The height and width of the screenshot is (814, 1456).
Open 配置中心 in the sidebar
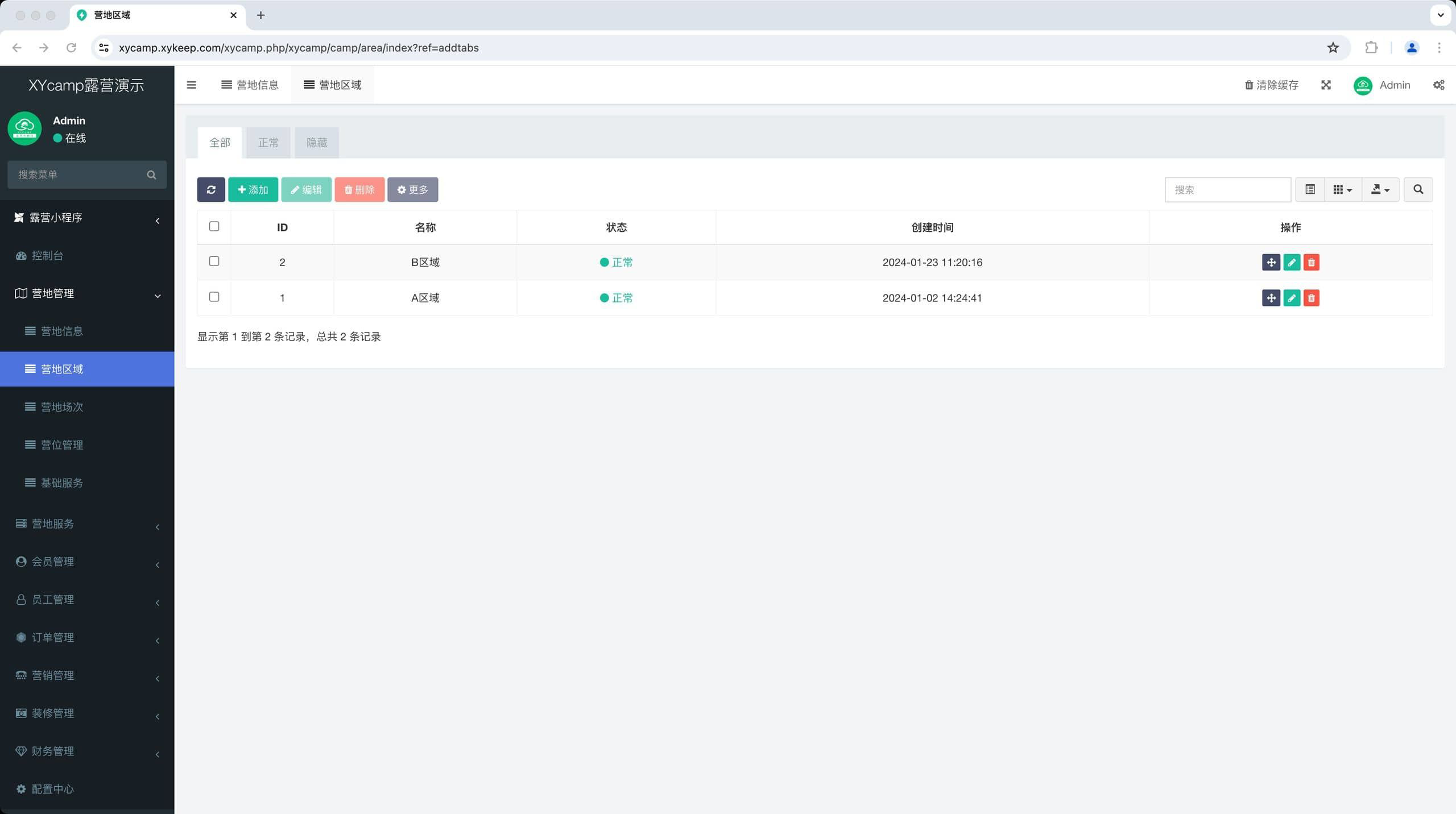(87, 789)
